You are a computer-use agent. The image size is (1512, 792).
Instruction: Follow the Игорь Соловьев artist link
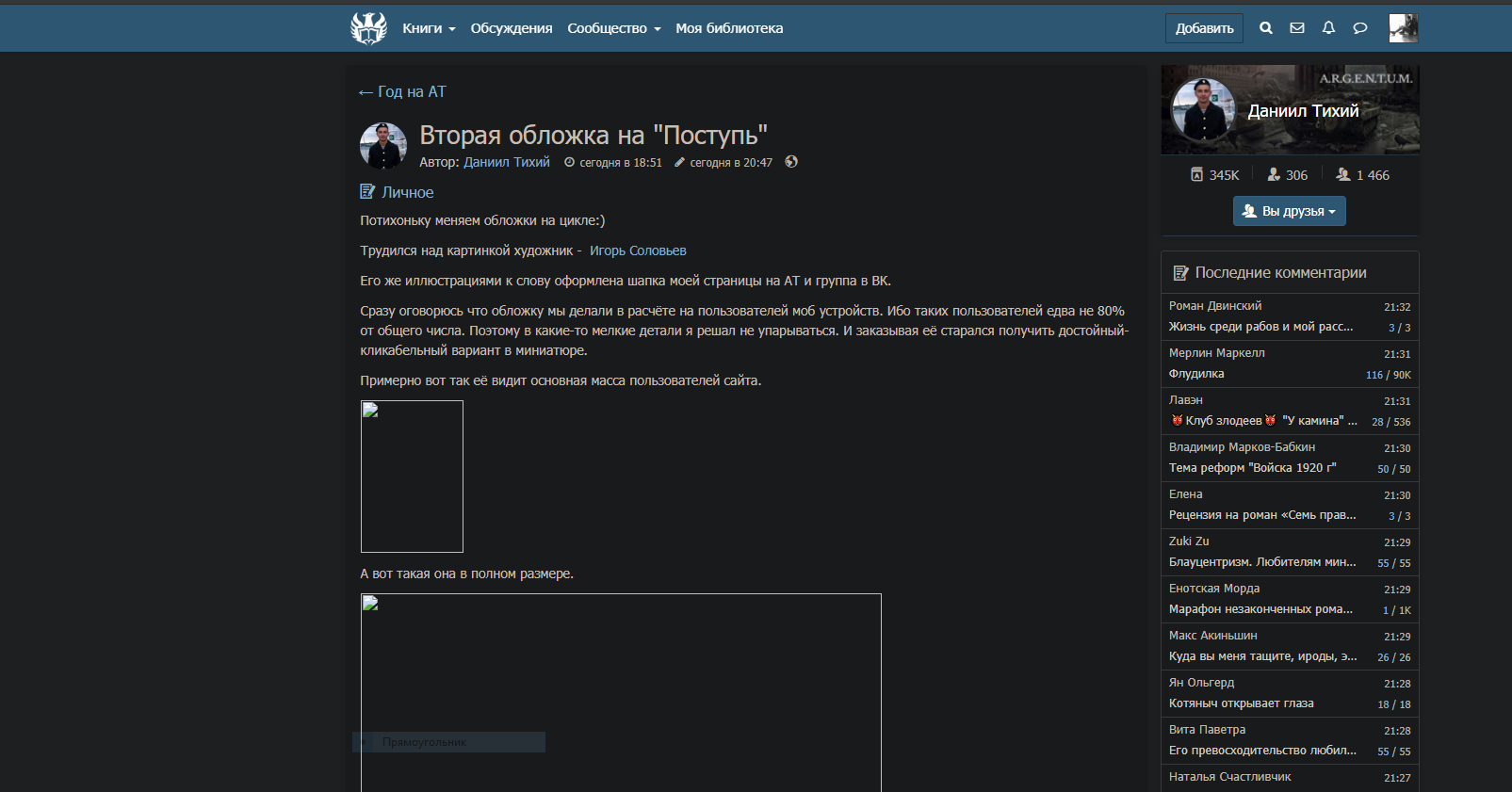(638, 251)
